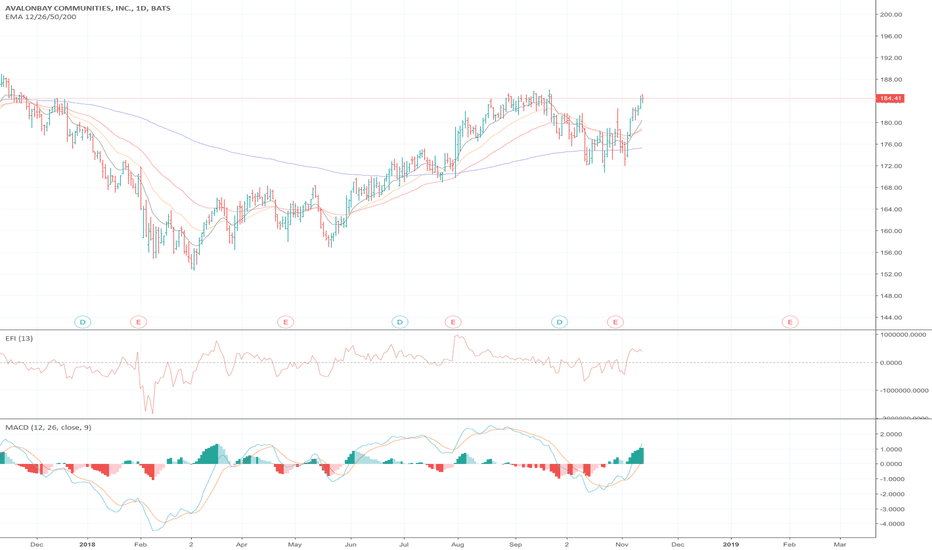Click the 164.00 price axis value

point(891,209)
